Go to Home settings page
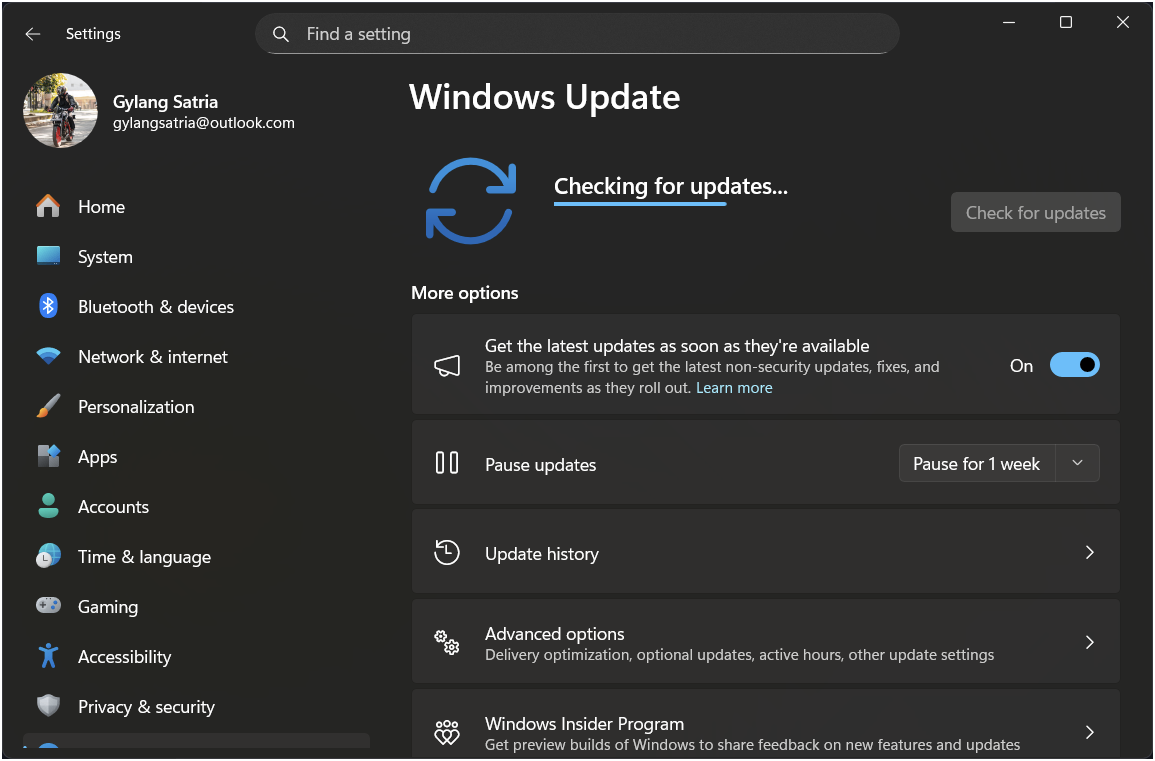Image resolution: width=1155 pixels, height=761 pixels. point(197,206)
